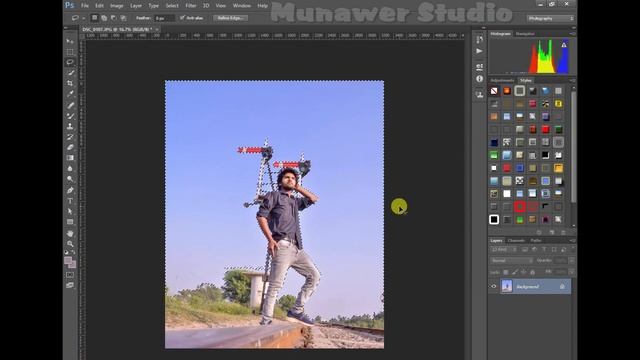
Task: Open the Layers panel flyout menu
Action: point(572,240)
